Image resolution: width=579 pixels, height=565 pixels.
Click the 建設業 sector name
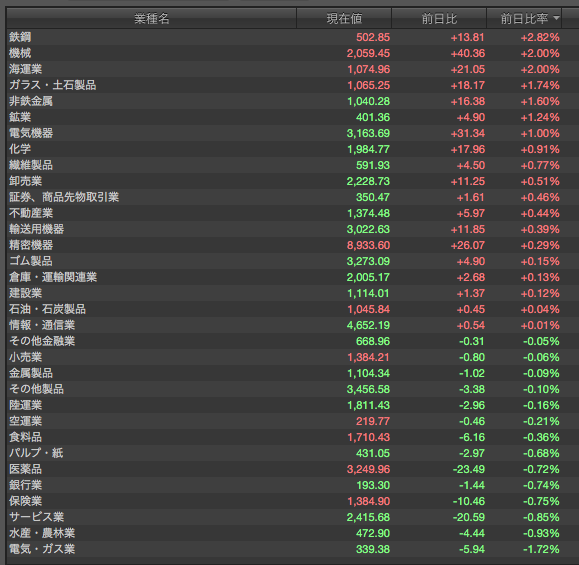click(x=25, y=293)
